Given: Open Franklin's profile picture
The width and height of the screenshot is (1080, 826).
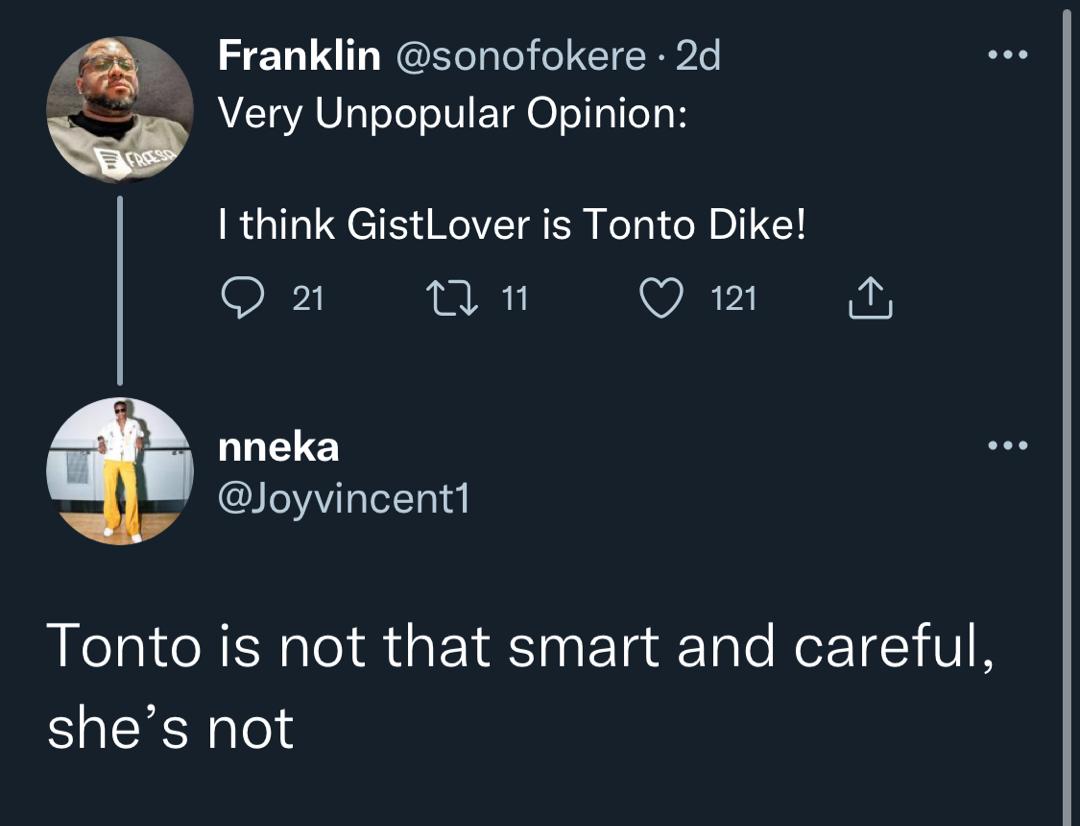Looking at the screenshot, I should (x=120, y=110).
